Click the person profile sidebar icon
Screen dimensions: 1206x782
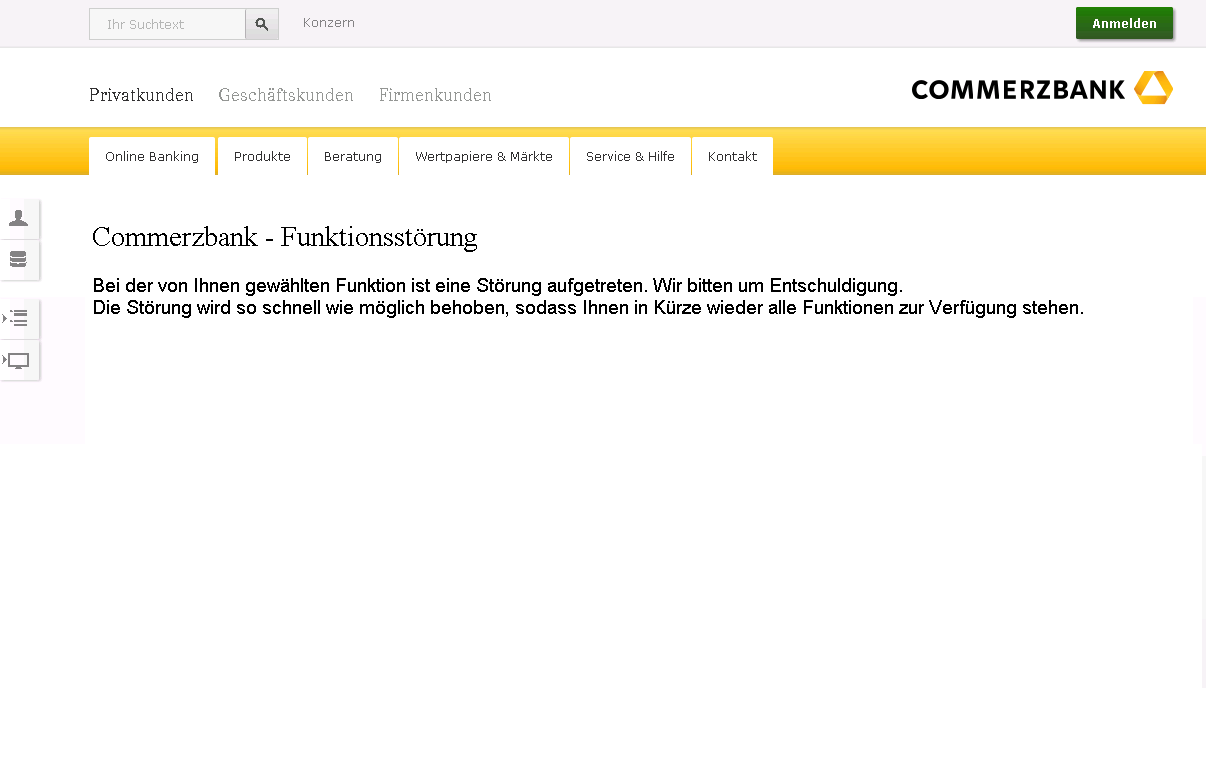point(18,219)
